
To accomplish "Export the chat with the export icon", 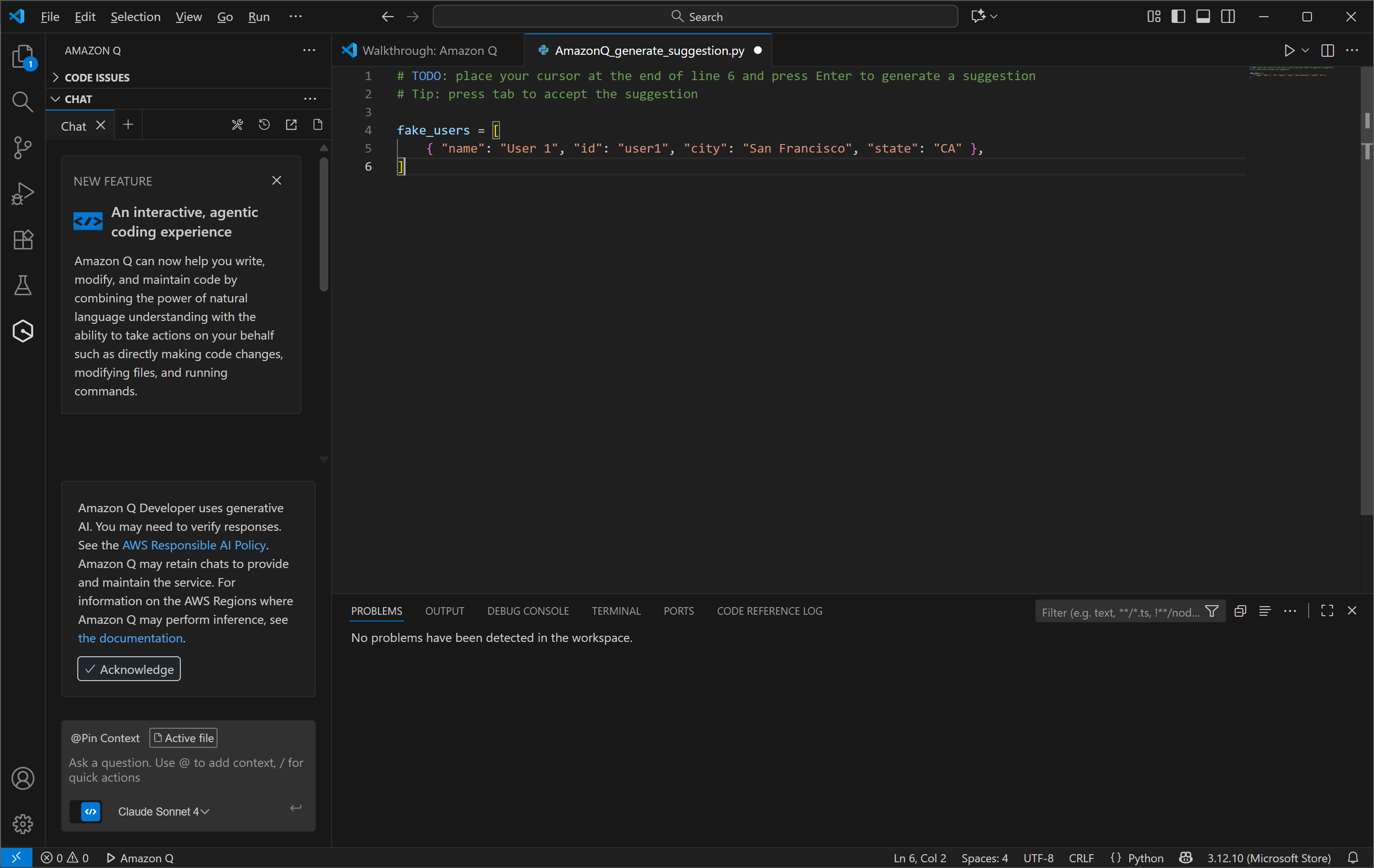I will point(291,125).
